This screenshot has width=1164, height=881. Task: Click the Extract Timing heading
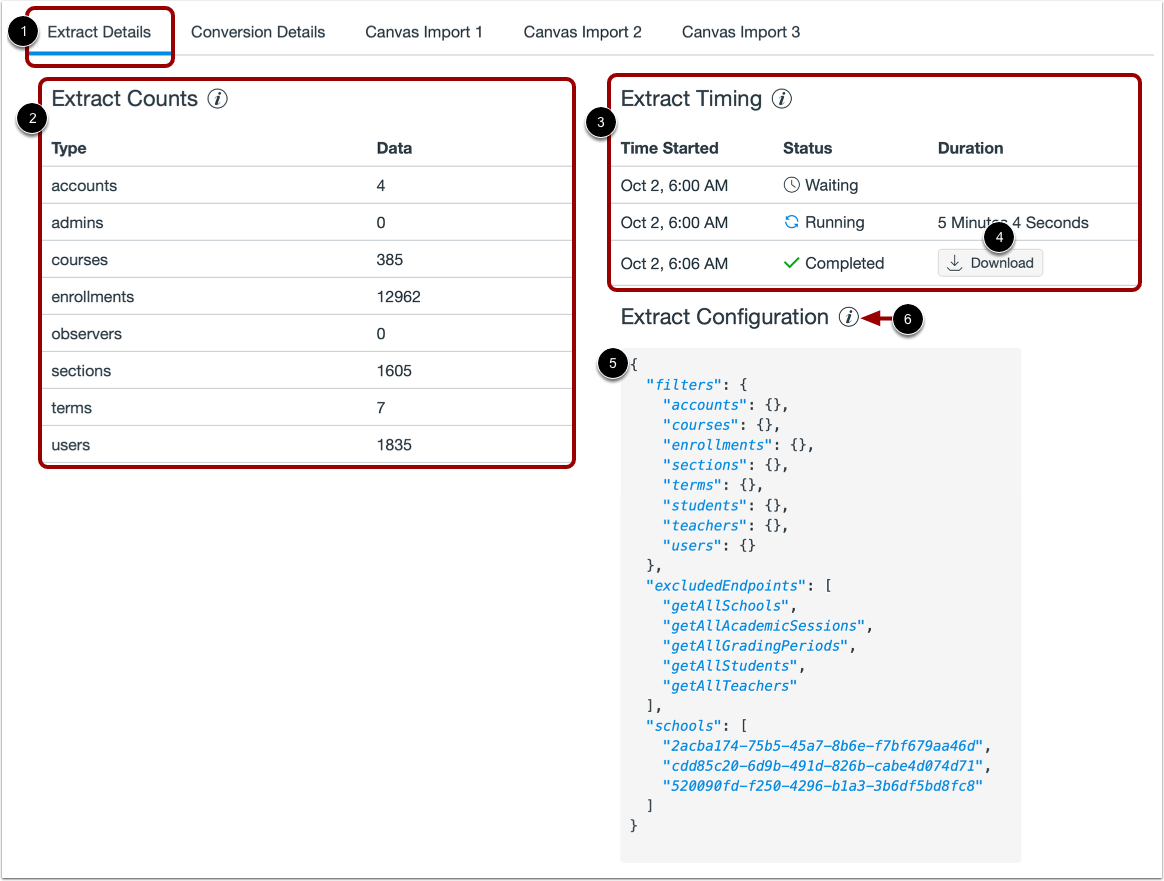(691, 99)
